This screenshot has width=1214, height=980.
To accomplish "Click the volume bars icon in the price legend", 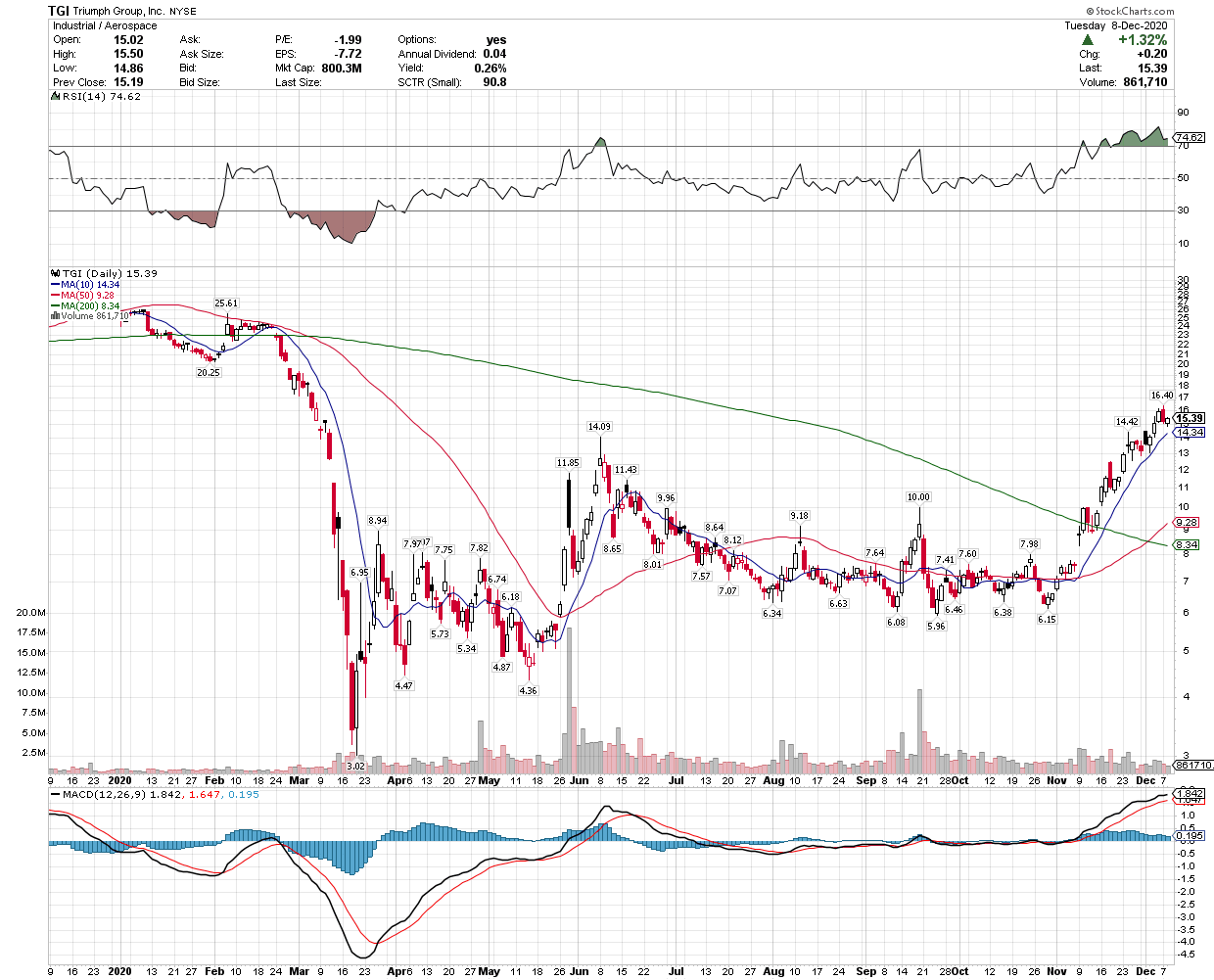I will (56, 316).
